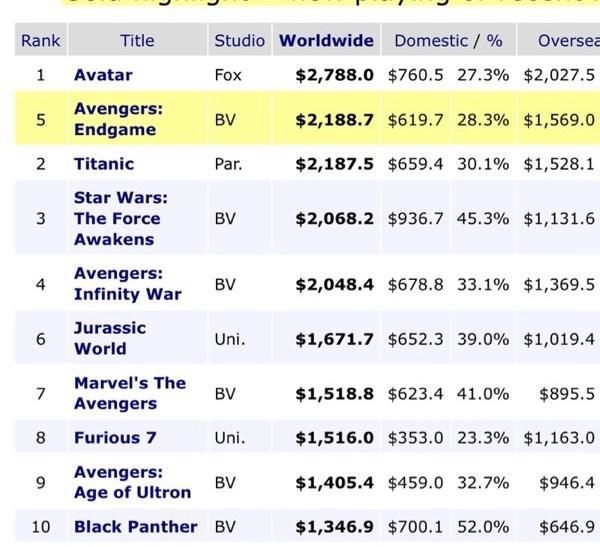Screen dimensions: 600x547
Task: Click the Titanic movie link
Action: (x=104, y=163)
